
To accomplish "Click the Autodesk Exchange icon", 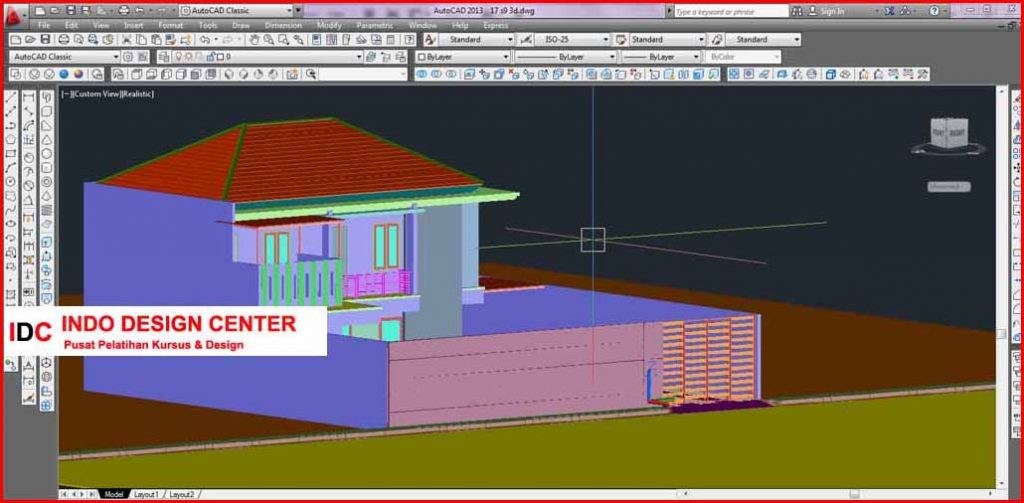I will [889, 10].
